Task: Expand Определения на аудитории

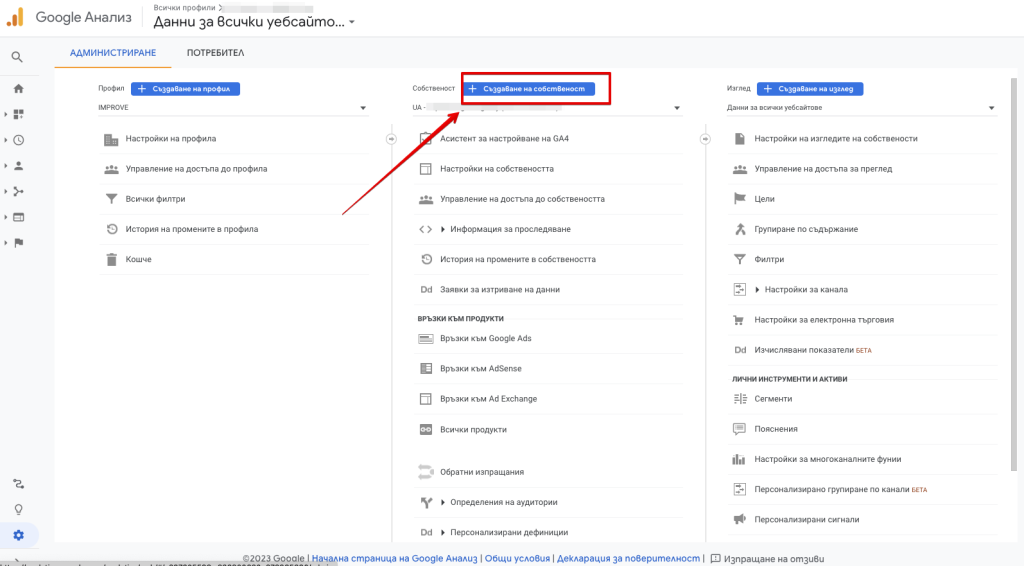Action: (442, 503)
